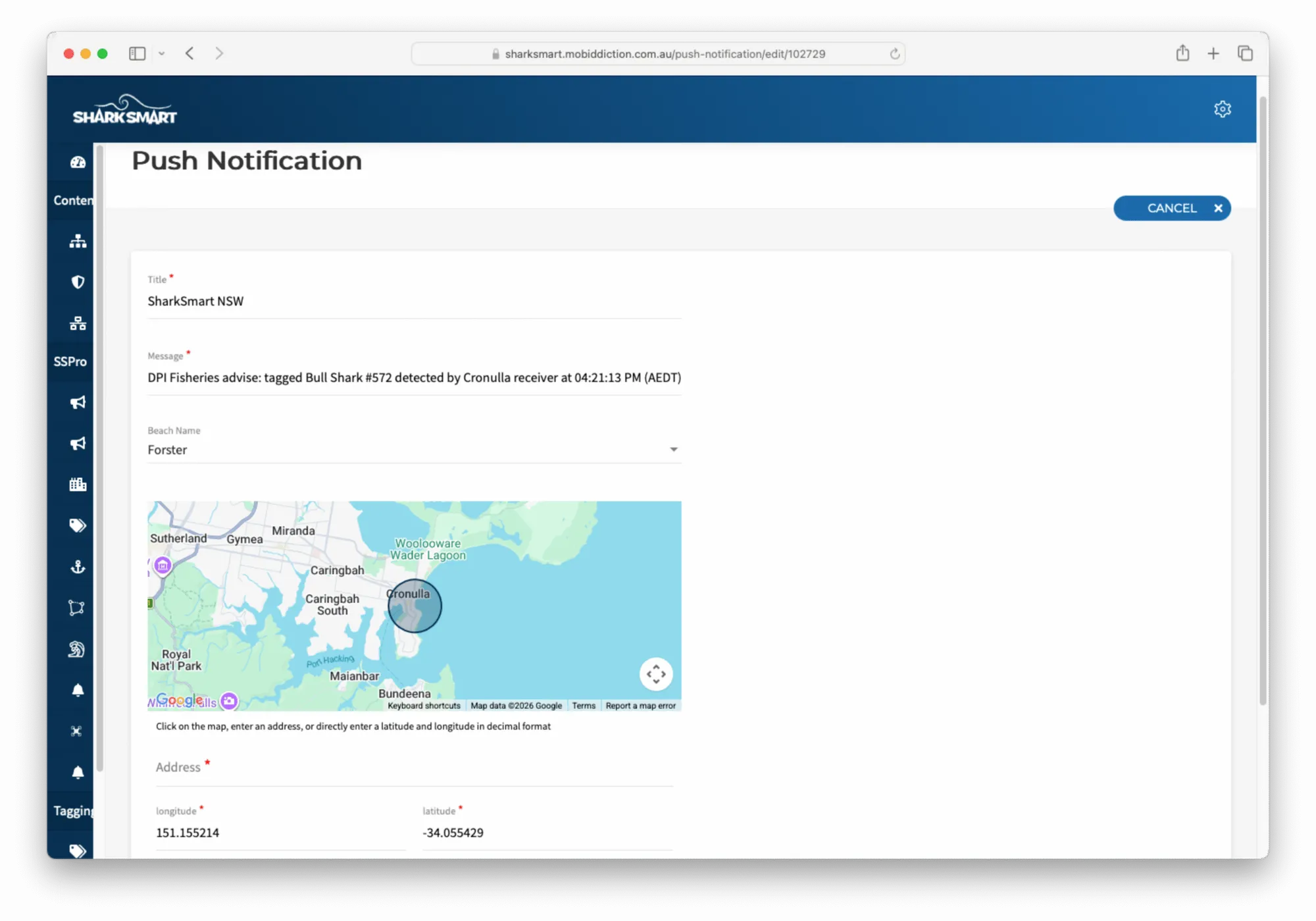The image size is (1316, 921).
Task: Click the circle marker over Cronulla on map
Action: coord(414,606)
